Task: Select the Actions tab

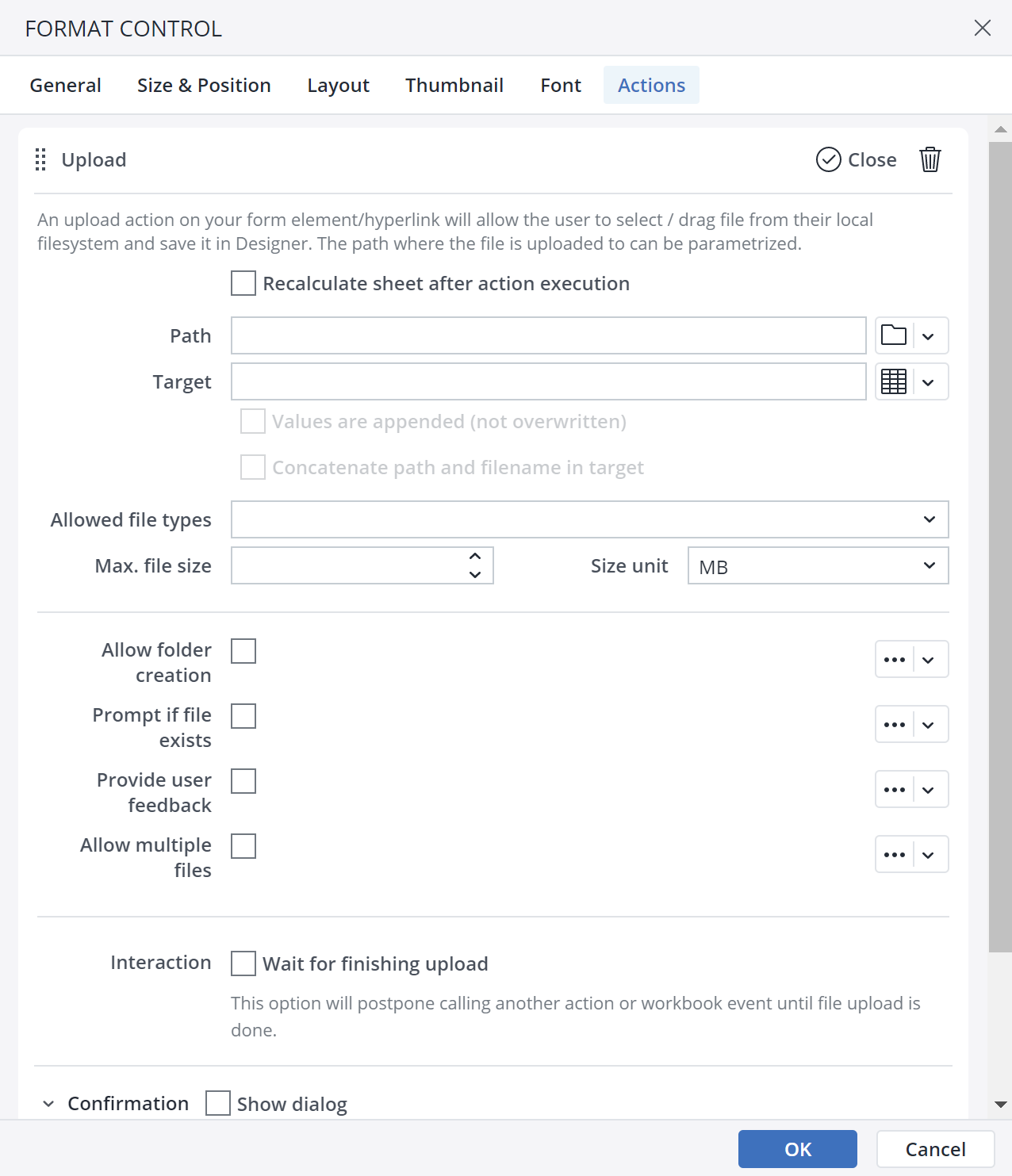Action: [x=651, y=85]
